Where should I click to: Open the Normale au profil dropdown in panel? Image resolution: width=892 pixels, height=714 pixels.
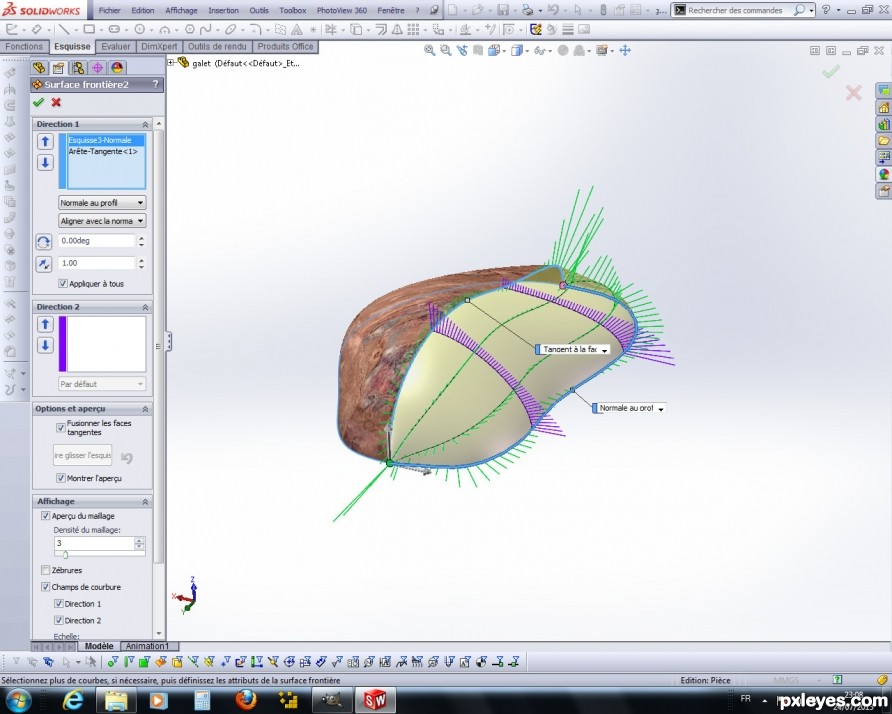pos(102,203)
